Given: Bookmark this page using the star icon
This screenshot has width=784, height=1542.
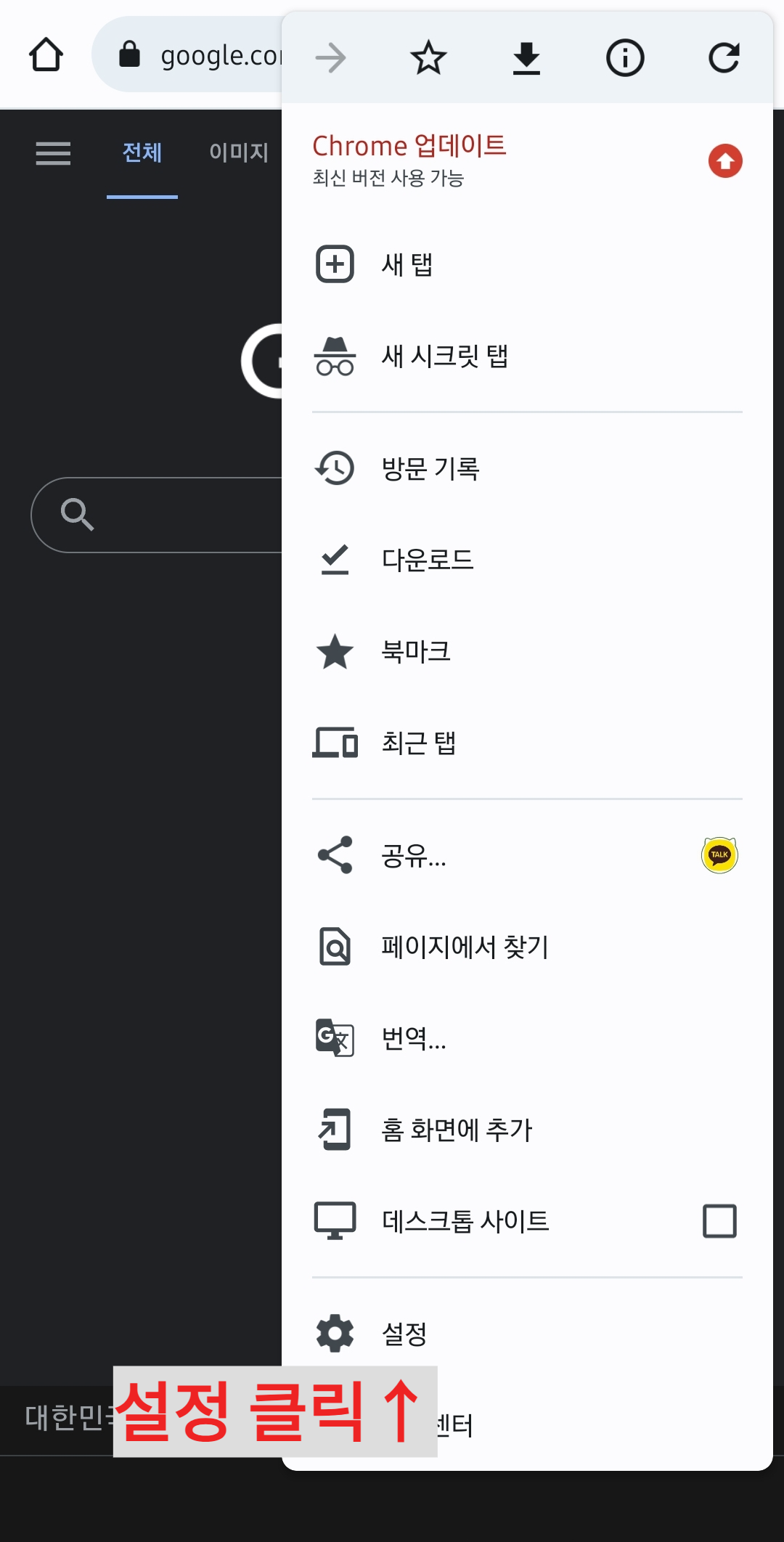Looking at the screenshot, I should tap(428, 58).
